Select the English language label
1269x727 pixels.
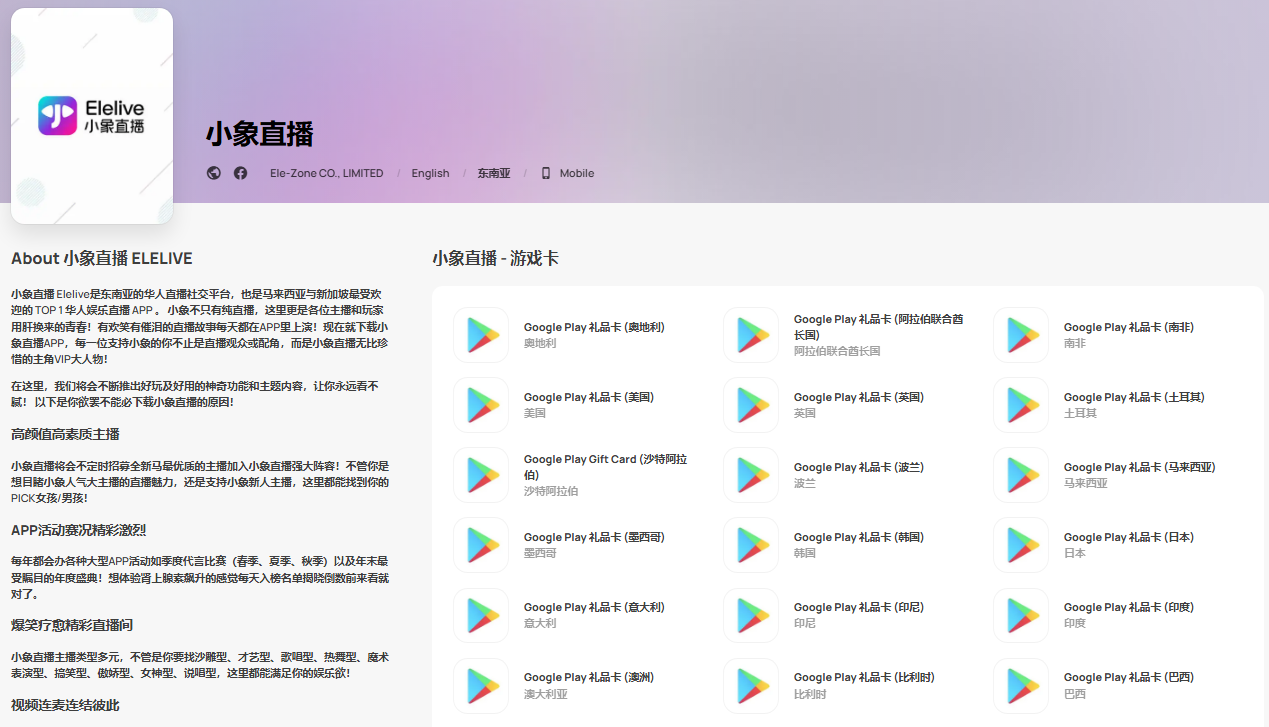tap(430, 173)
